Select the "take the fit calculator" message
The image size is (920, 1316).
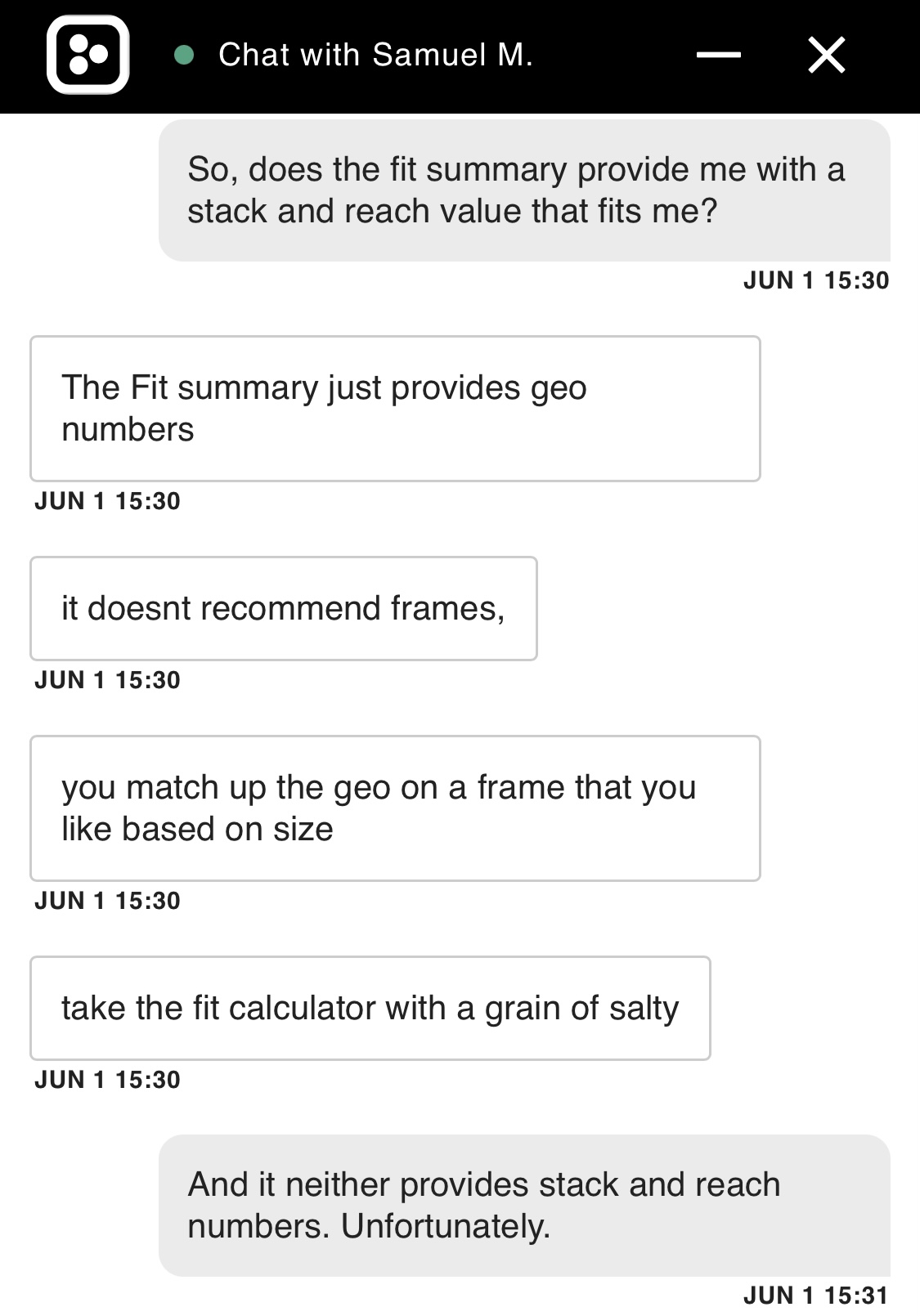coord(370,1008)
